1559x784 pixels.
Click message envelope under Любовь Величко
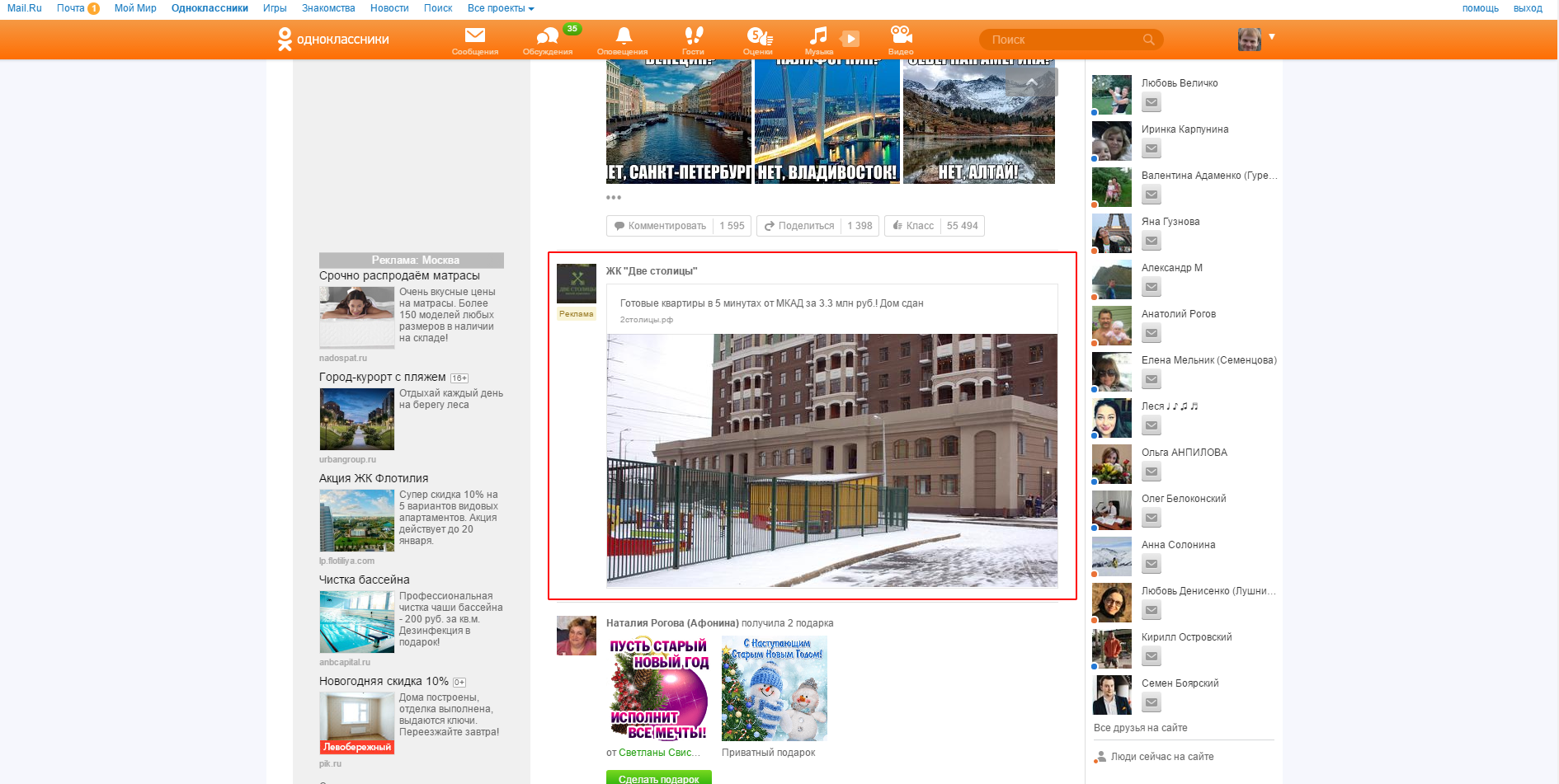pos(1152,103)
